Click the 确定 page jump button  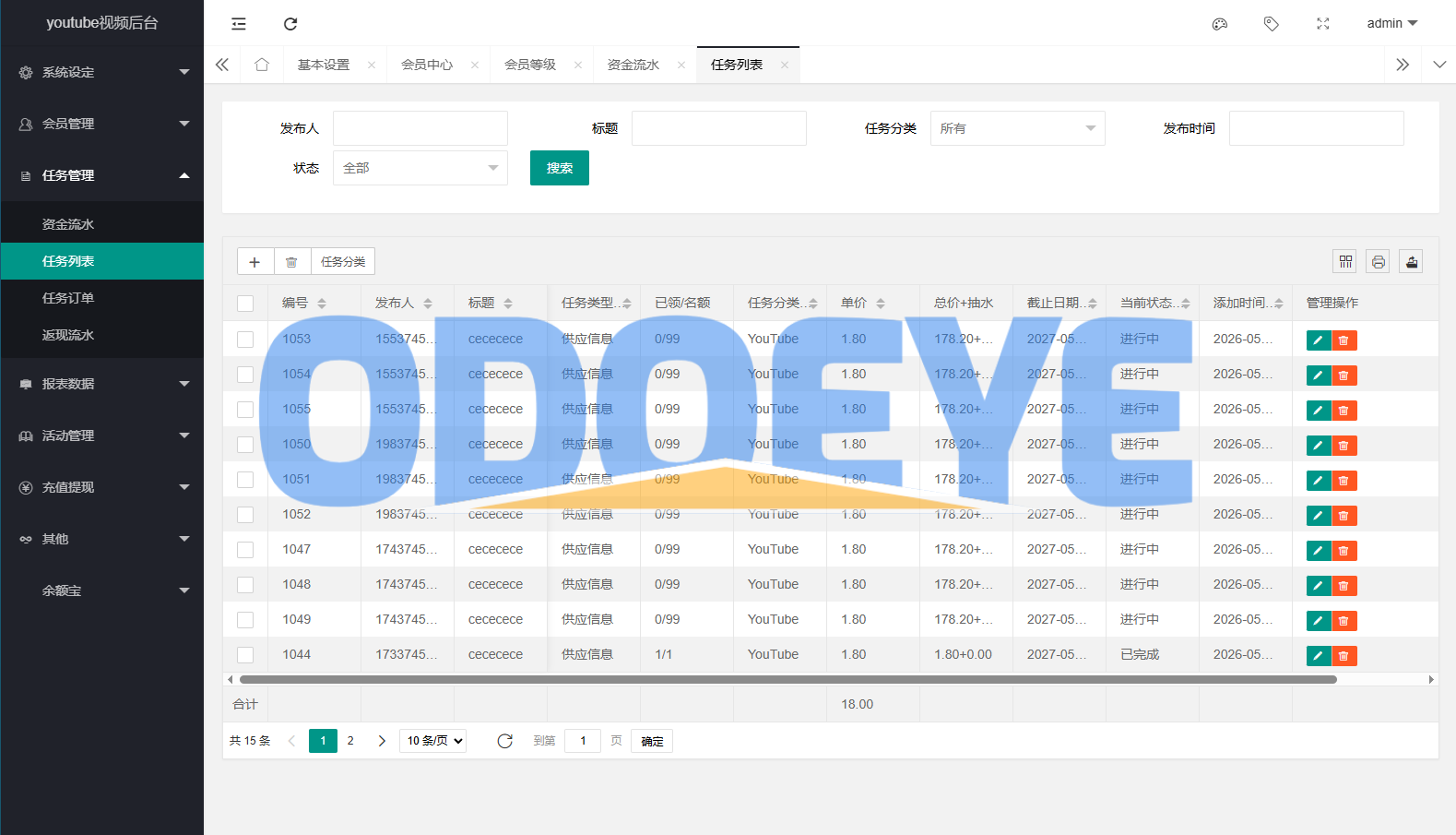[652, 741]
